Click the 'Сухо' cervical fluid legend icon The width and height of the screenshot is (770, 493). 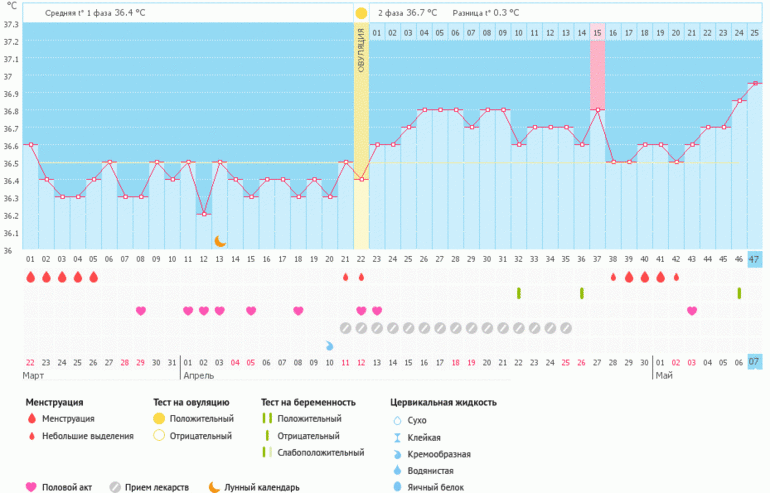pyautogui.click(x=397, y=421)
